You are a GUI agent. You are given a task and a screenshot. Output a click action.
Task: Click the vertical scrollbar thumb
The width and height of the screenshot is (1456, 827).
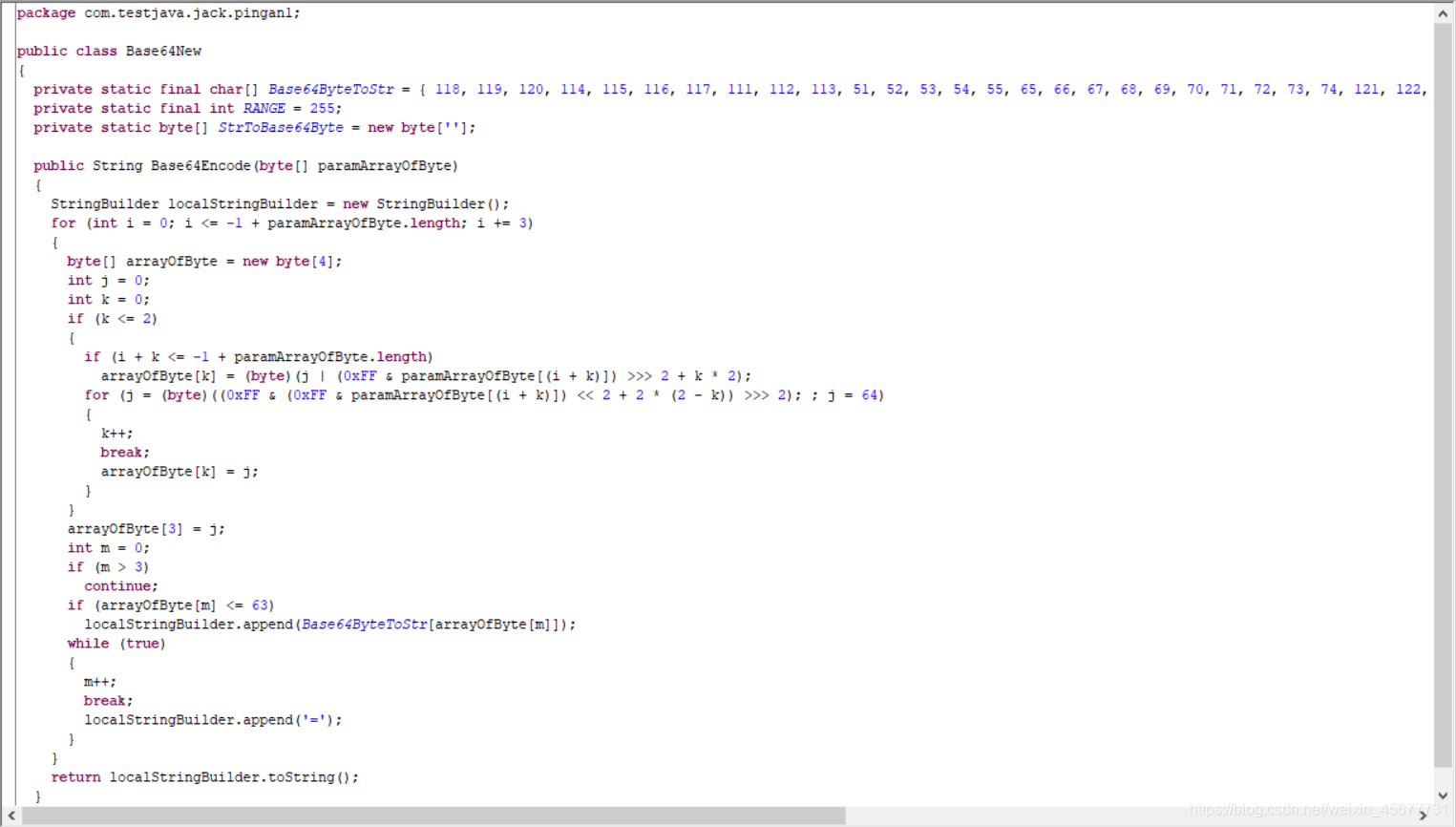[x=1443, y=394]
